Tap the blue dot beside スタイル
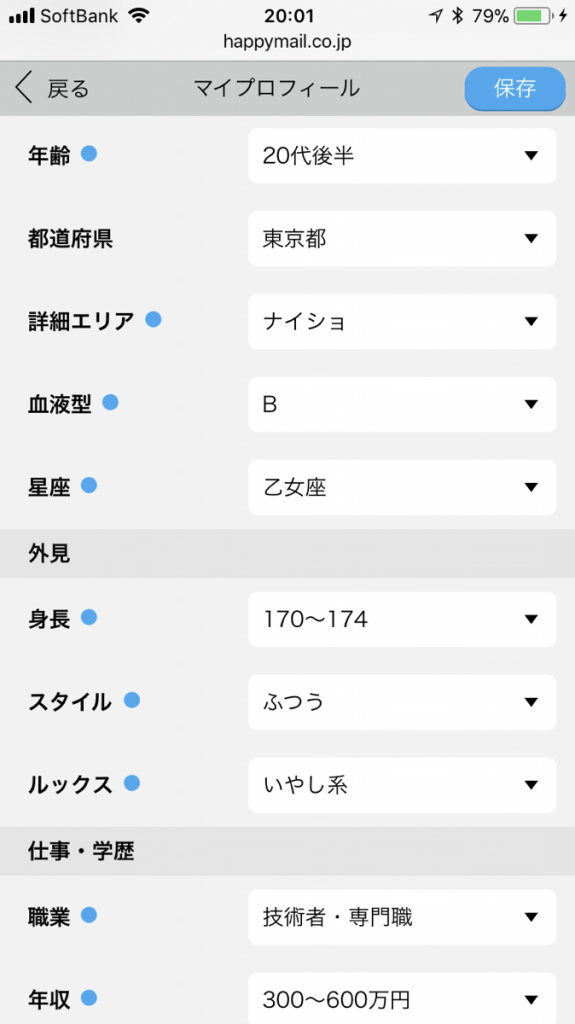 click(132, 700)
